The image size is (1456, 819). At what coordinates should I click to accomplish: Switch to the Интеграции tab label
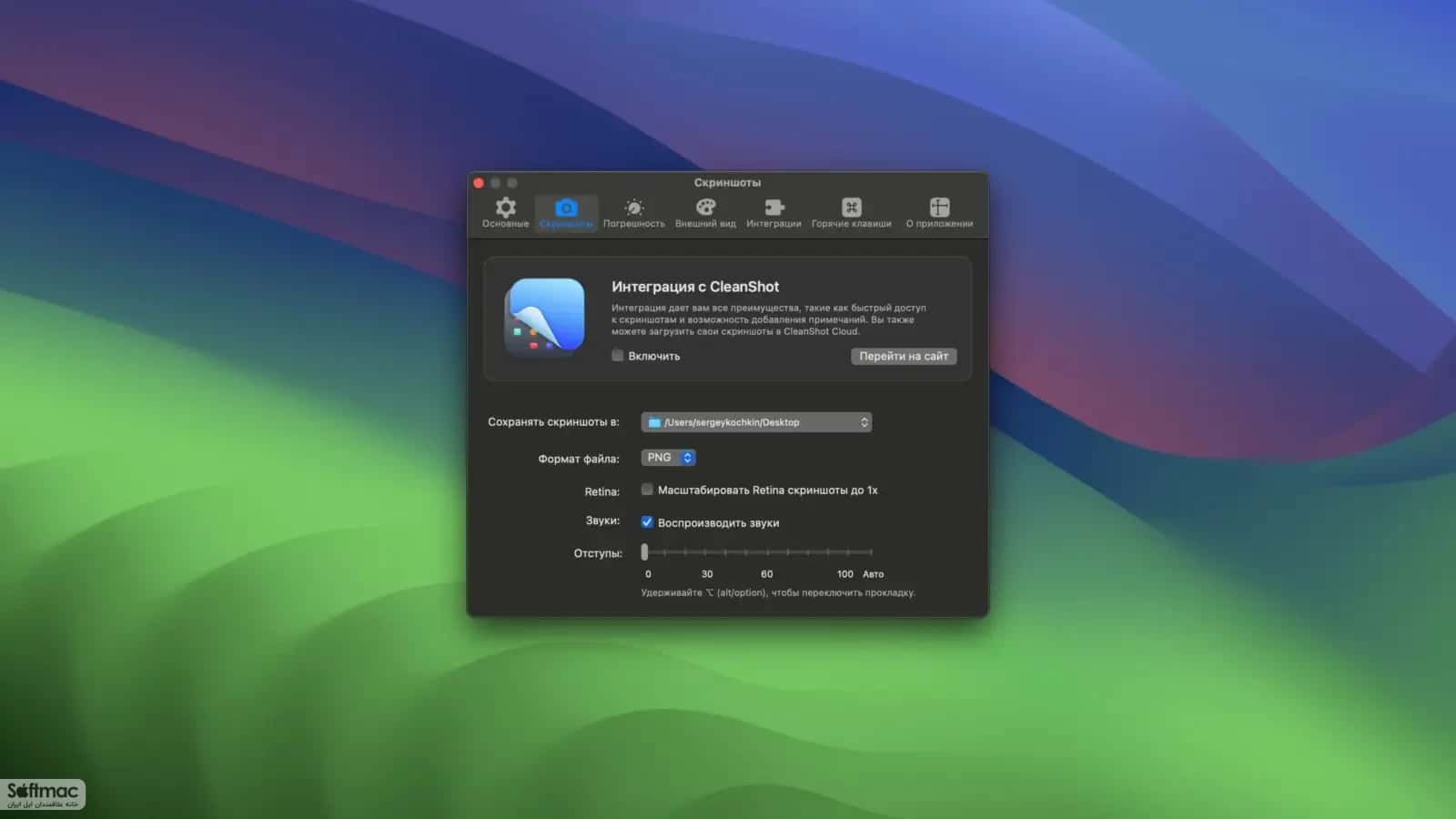pyautogui.click(x=773, y=224)
